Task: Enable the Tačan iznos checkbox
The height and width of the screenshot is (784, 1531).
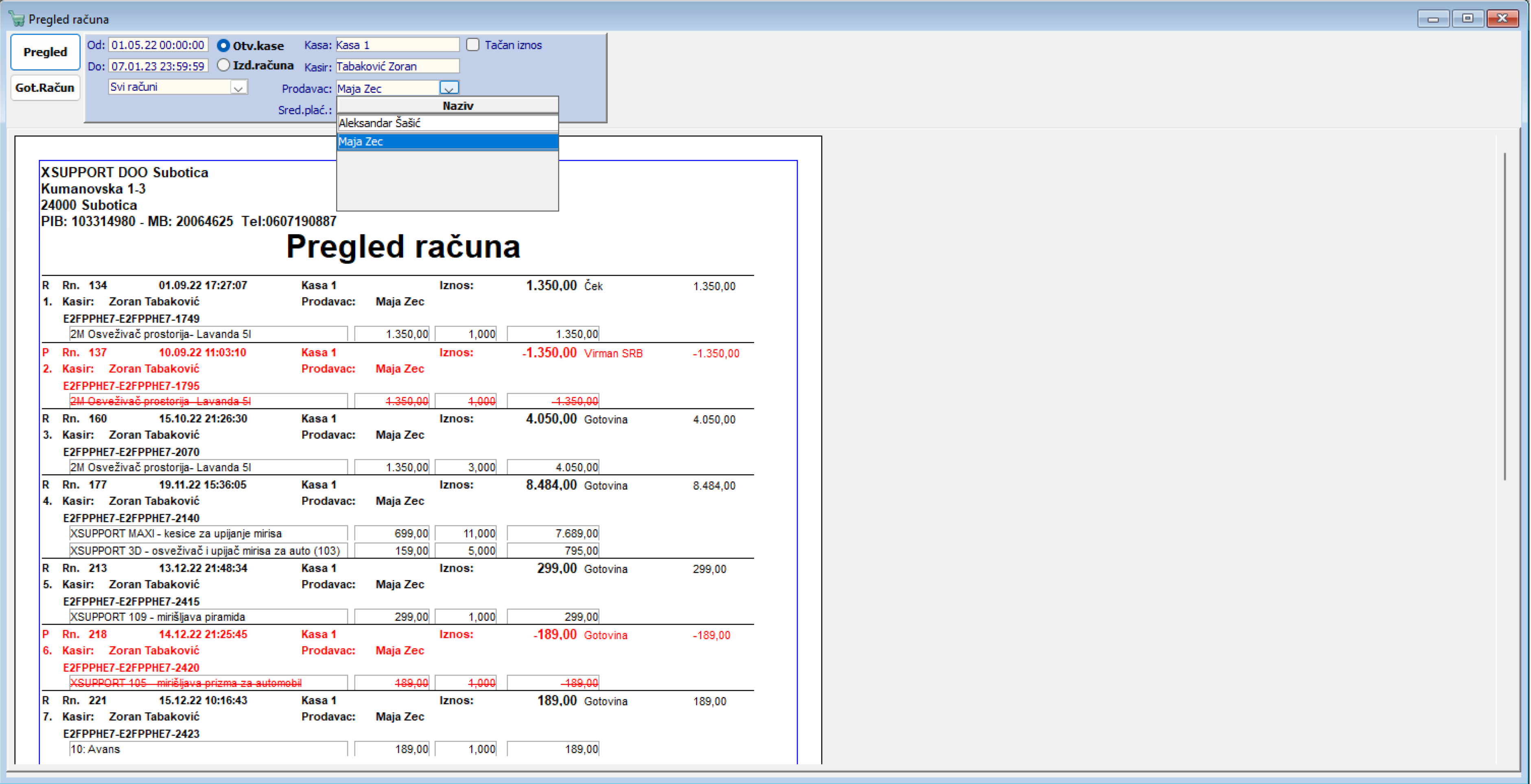Action: pyautogui.click(x=472, y=45)
